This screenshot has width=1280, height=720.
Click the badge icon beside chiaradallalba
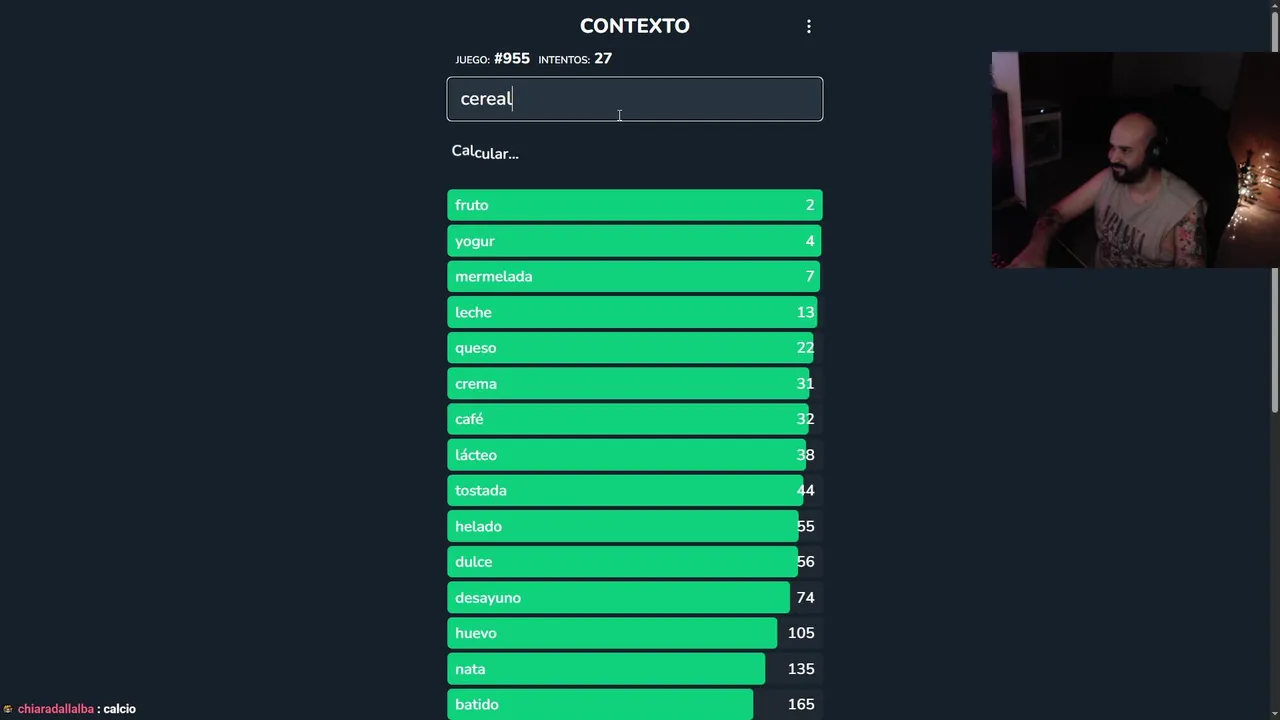tap(8, 709)
